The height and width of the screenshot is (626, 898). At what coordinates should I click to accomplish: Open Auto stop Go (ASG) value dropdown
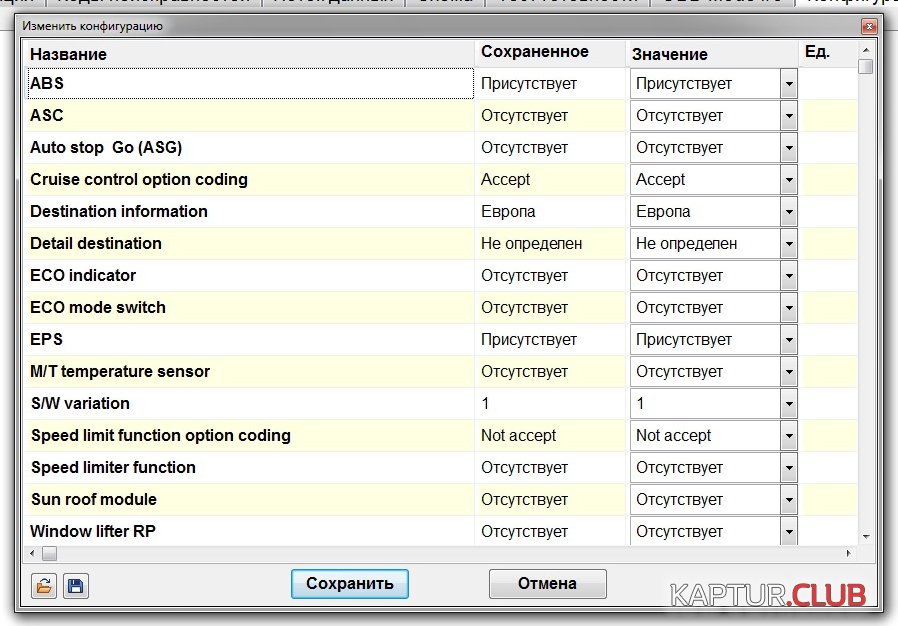click(x=789, y=148)
